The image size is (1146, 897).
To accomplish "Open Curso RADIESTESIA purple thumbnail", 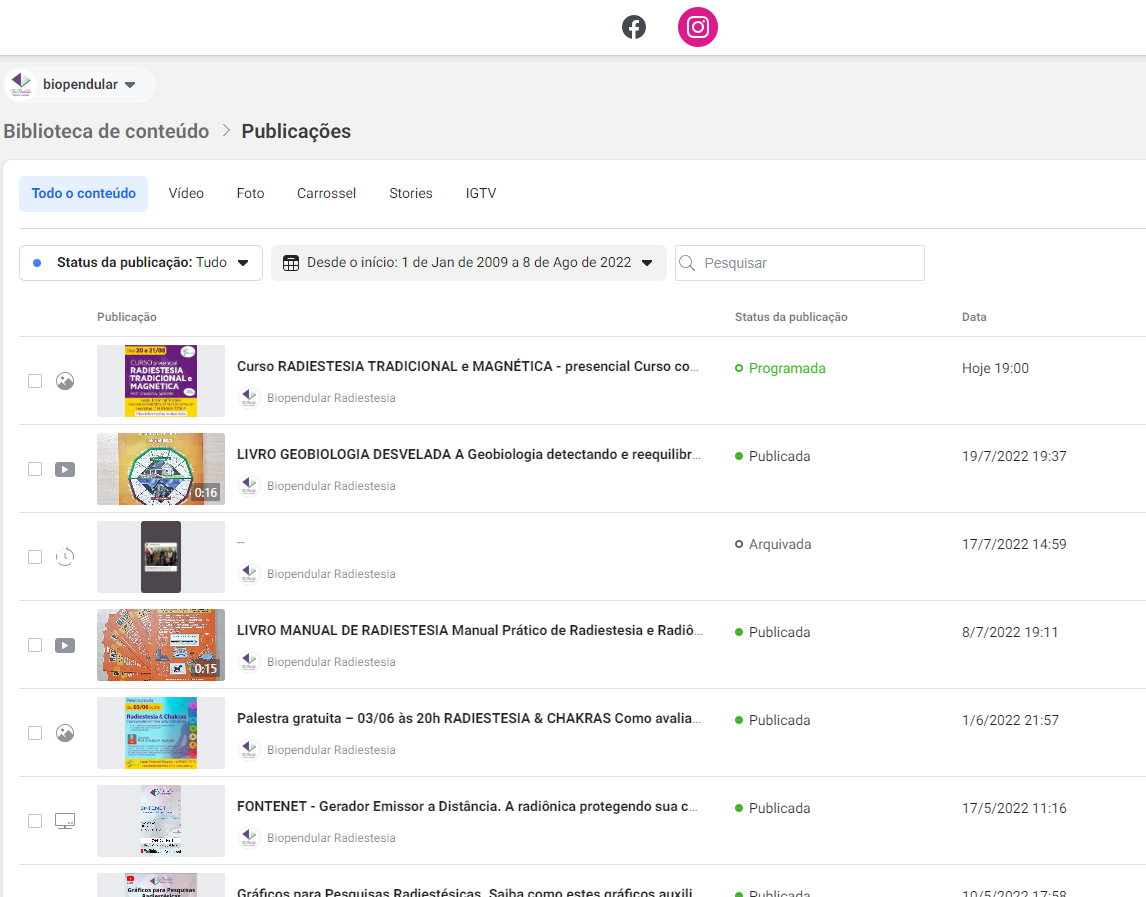I will (x=161, y=381).
